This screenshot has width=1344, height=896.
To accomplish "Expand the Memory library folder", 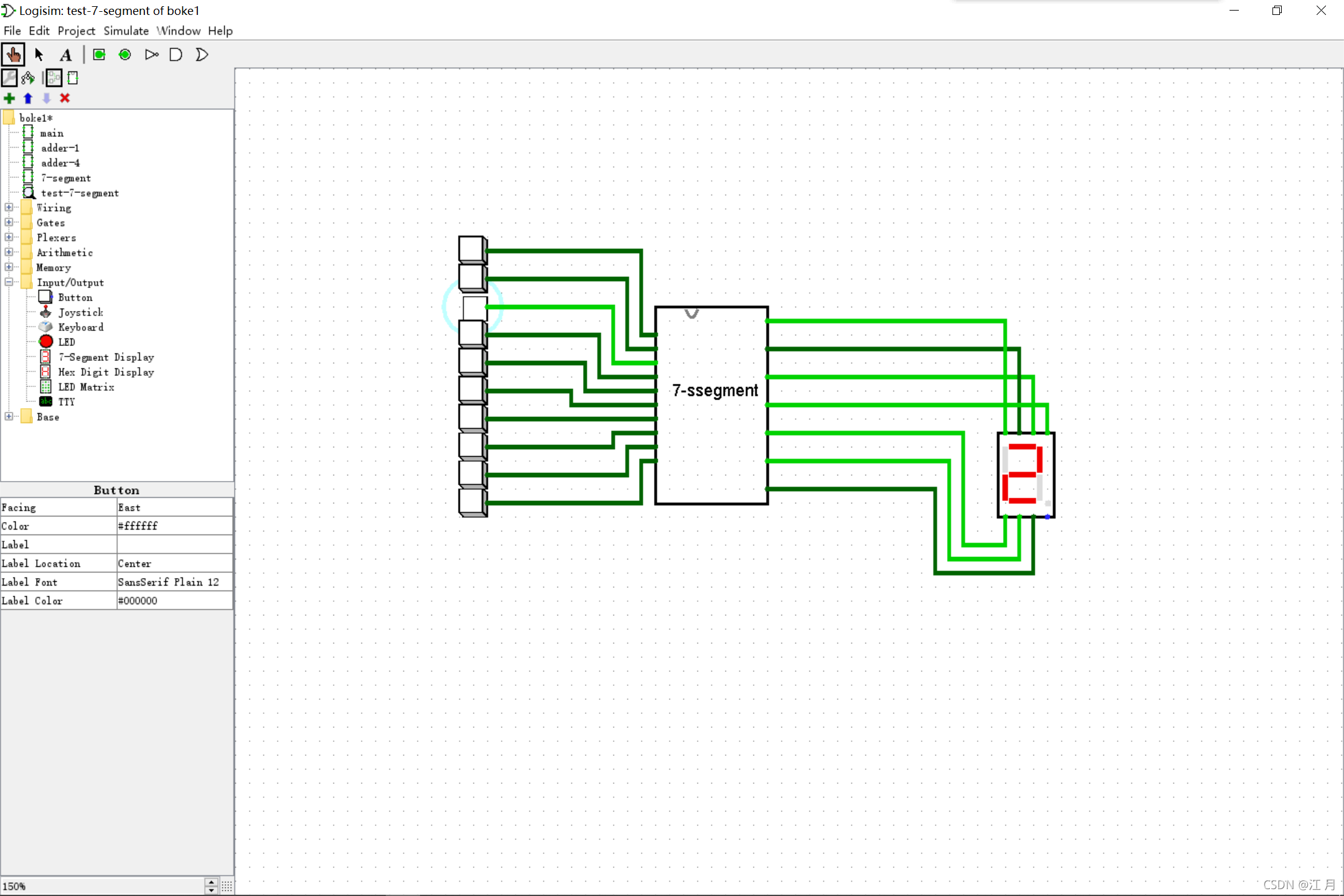I will (x=9, y=267).
